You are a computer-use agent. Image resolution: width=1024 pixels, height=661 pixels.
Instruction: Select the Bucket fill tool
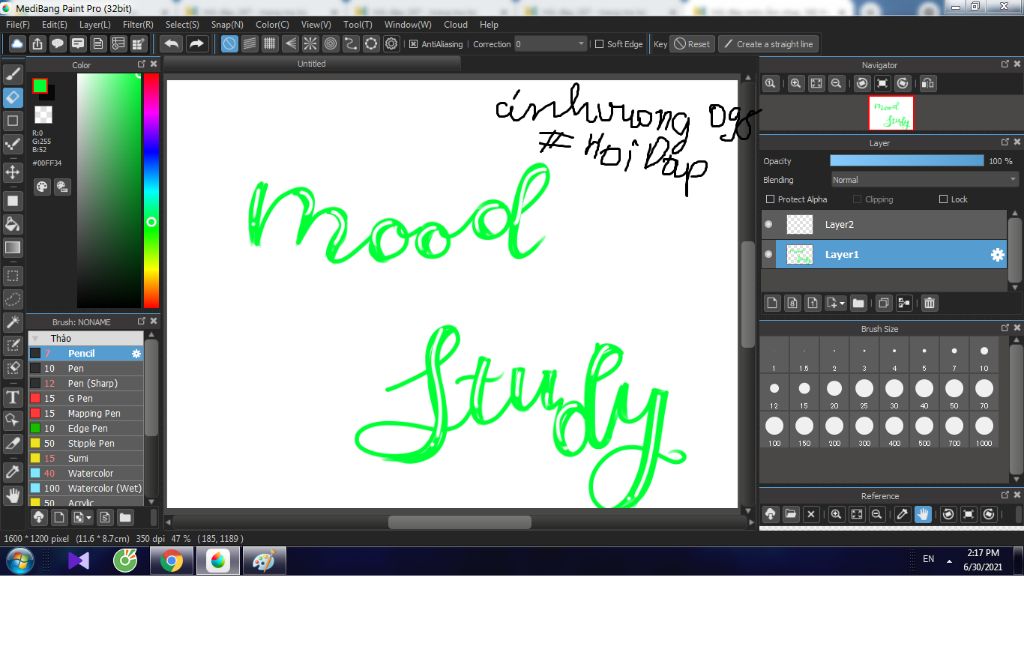pos(12,224)
